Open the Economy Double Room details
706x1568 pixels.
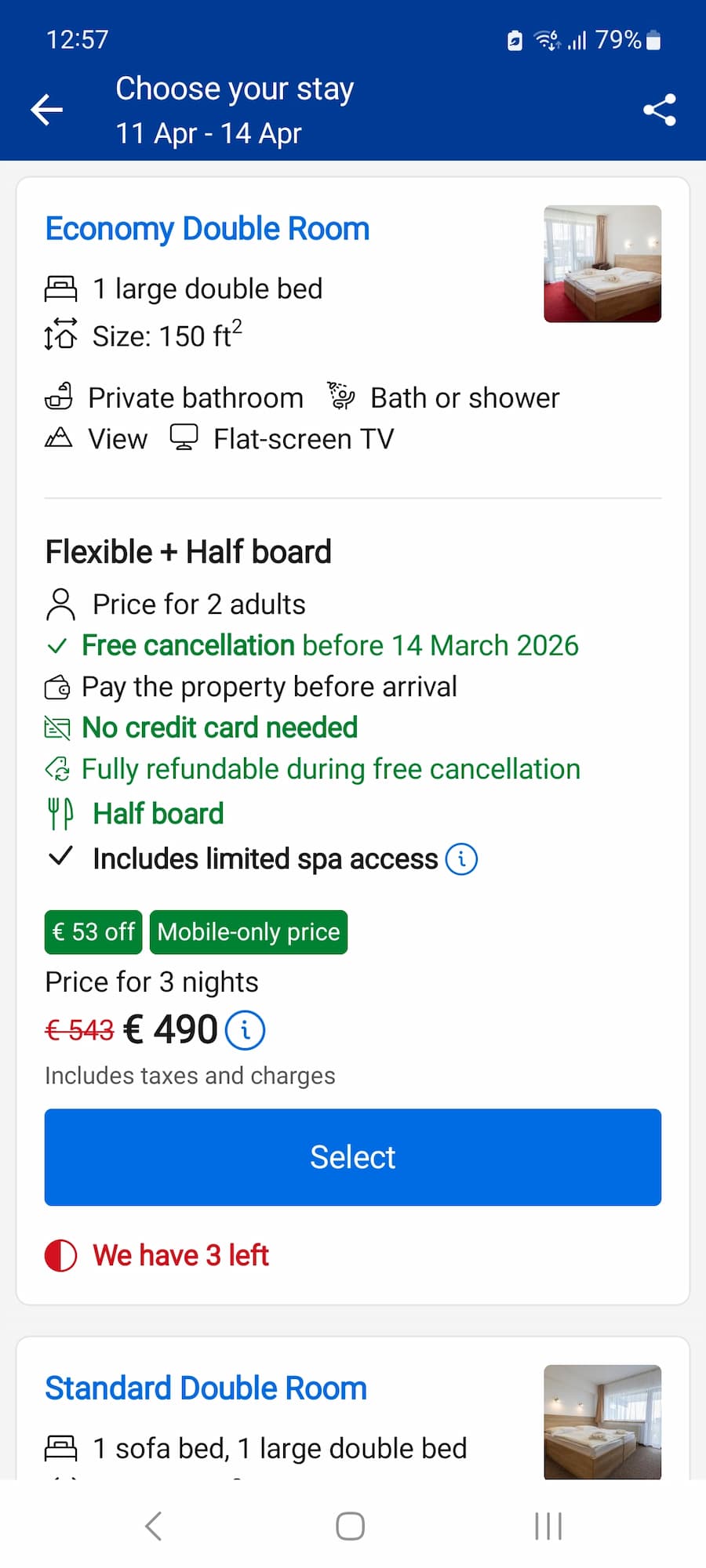(206, 229)
